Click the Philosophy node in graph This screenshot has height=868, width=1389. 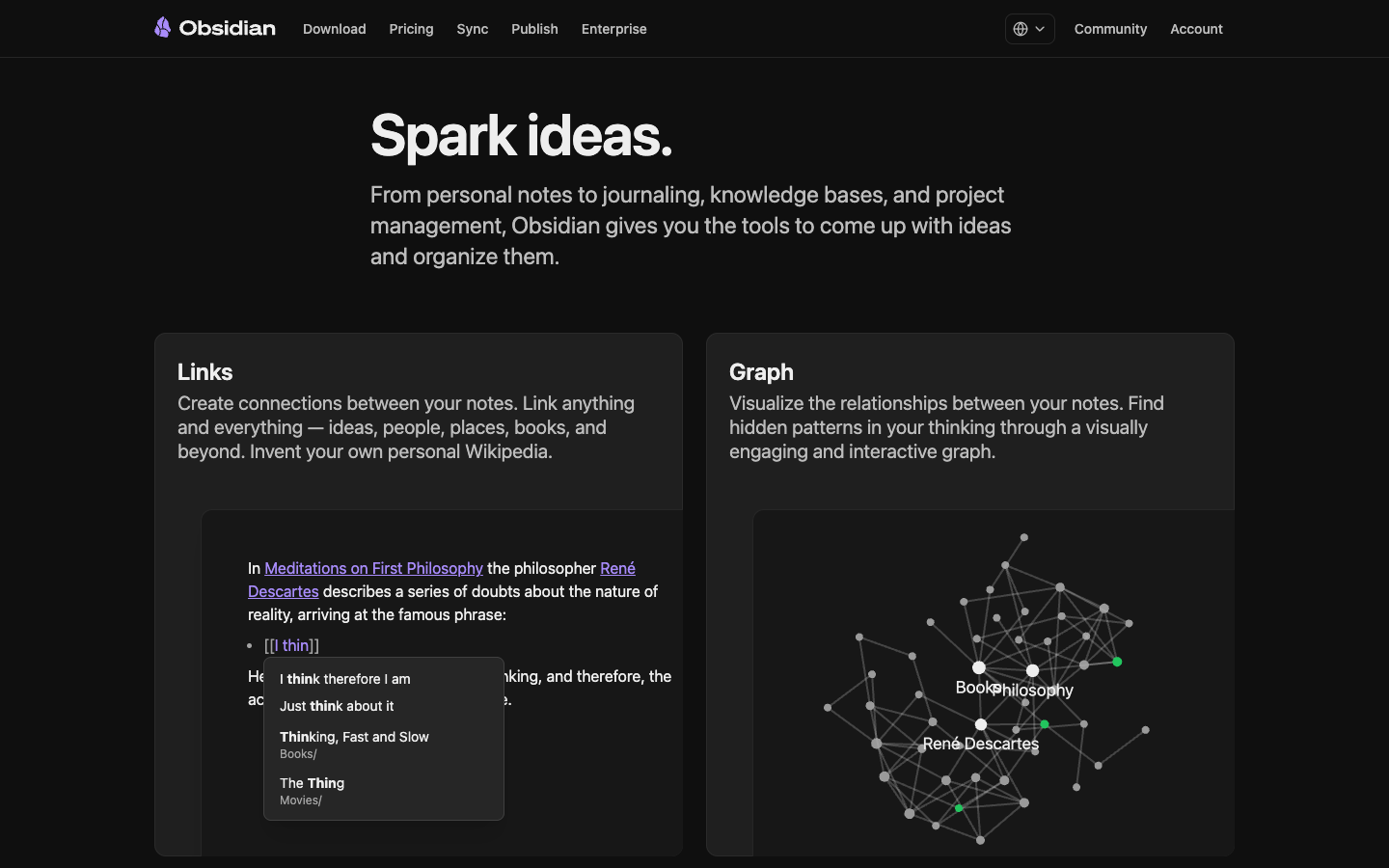[x=1032, y=670]
